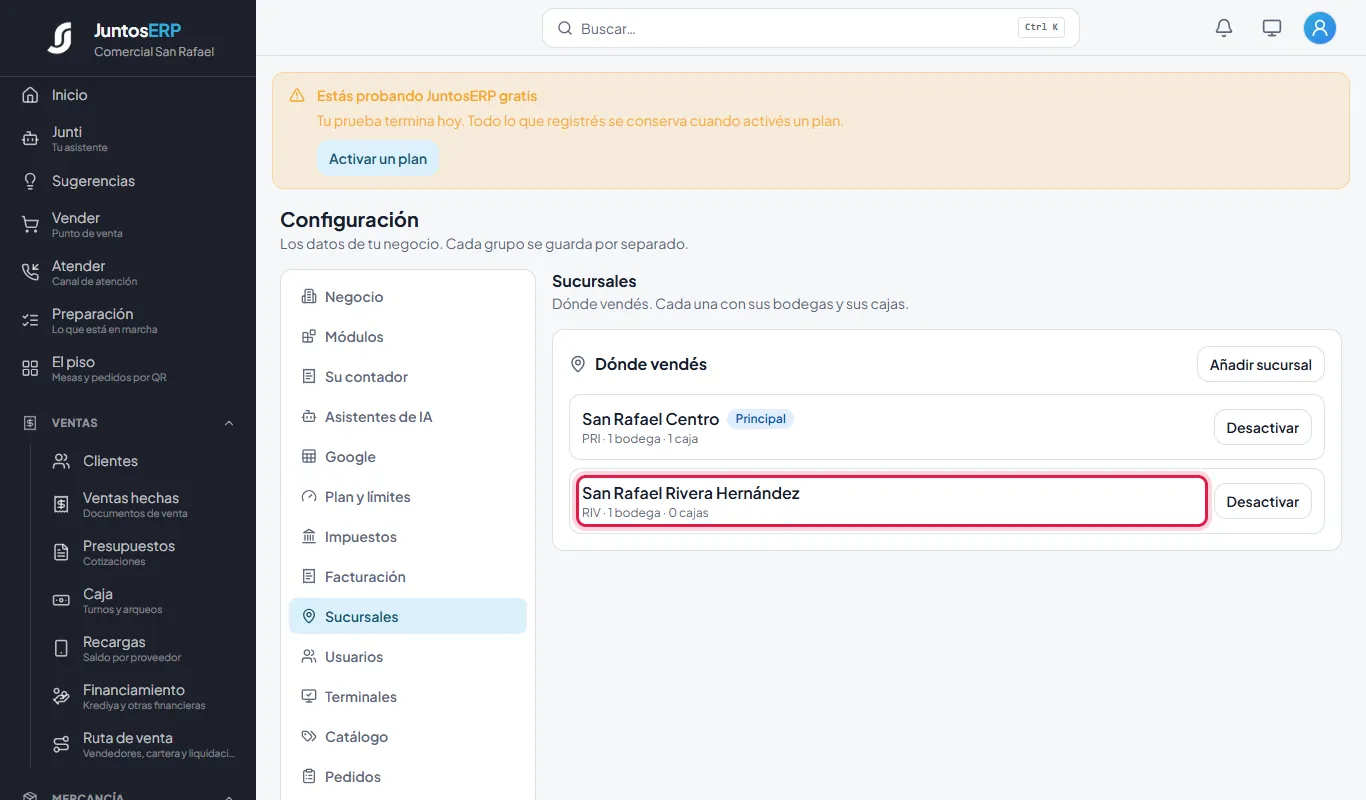Screen dimensions: 1366x800
Task: Open the Negocio settings tab
Action: [x=408, y=297]
